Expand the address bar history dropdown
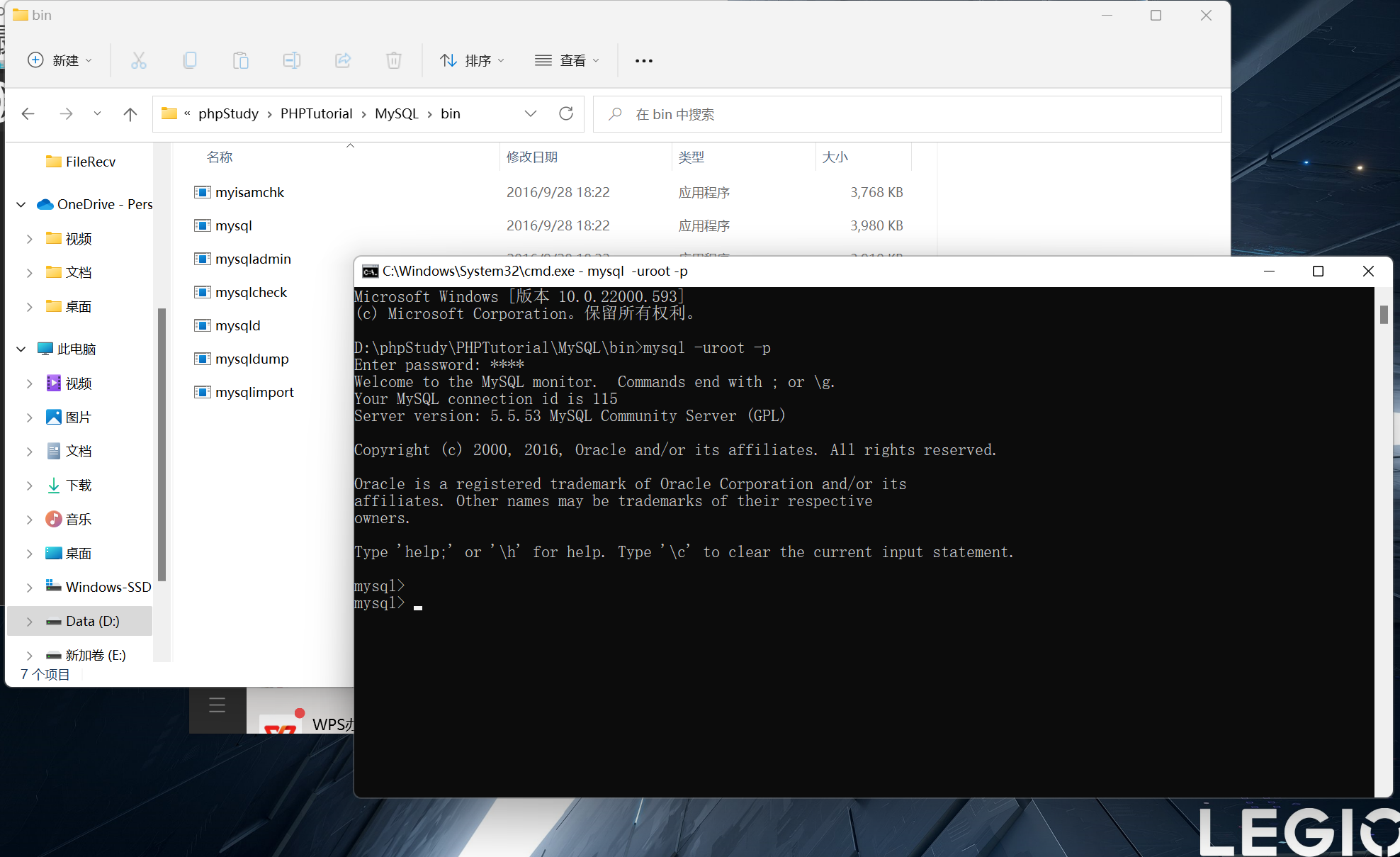Screen dimensions: 1400x857 coord(531,113)
